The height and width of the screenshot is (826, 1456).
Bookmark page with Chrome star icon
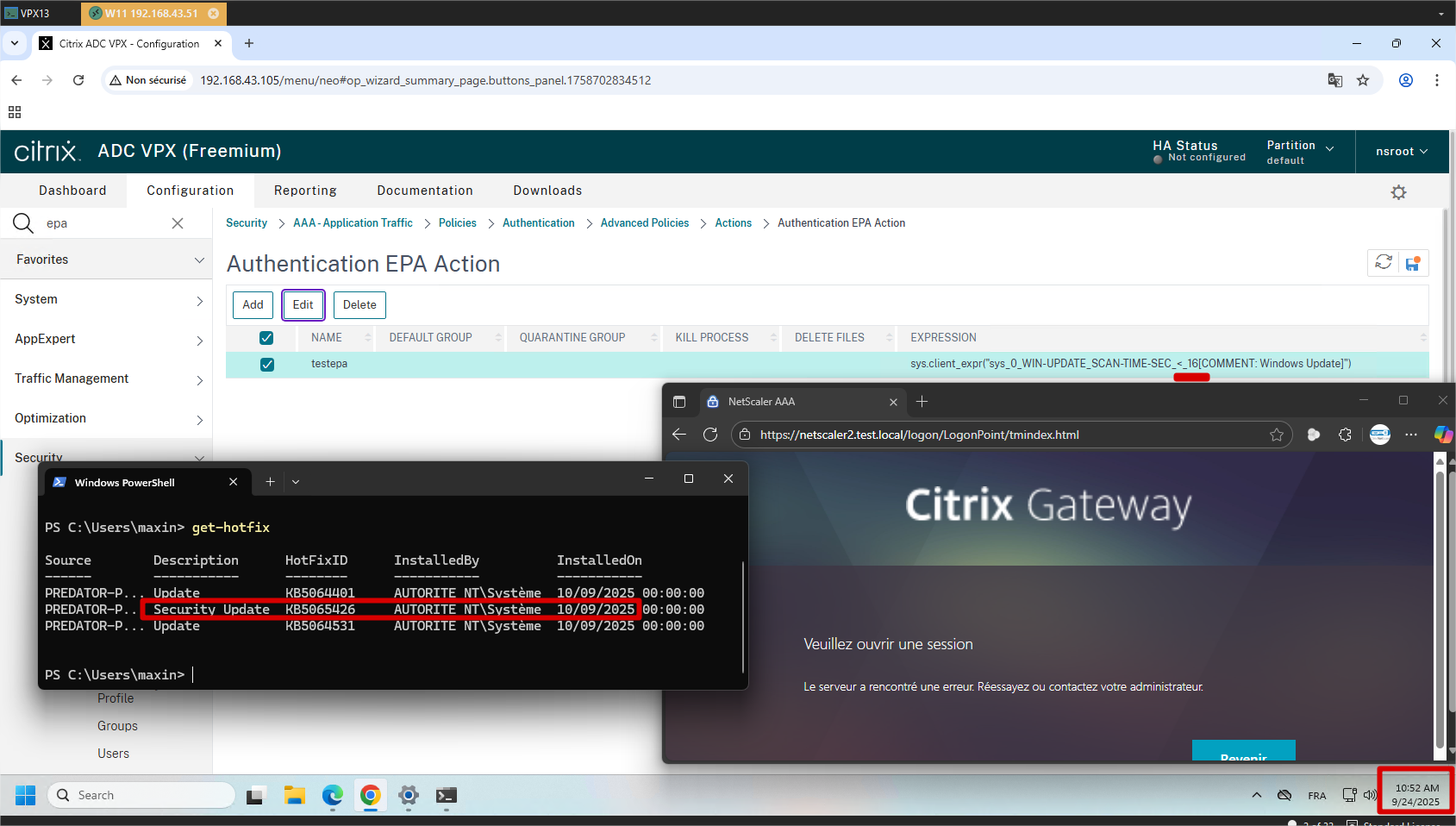(x=1363, y=80)
